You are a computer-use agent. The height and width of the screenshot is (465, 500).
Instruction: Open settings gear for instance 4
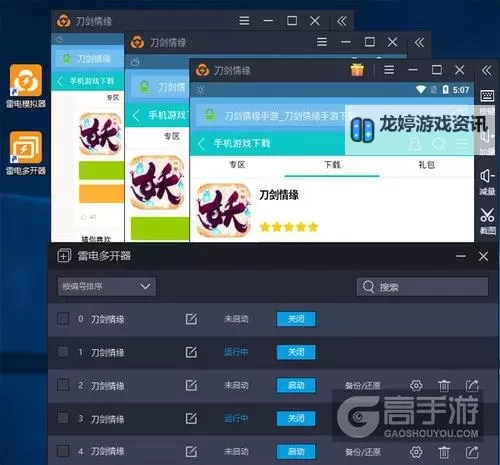pyautogui.click(x=416, y=452)
